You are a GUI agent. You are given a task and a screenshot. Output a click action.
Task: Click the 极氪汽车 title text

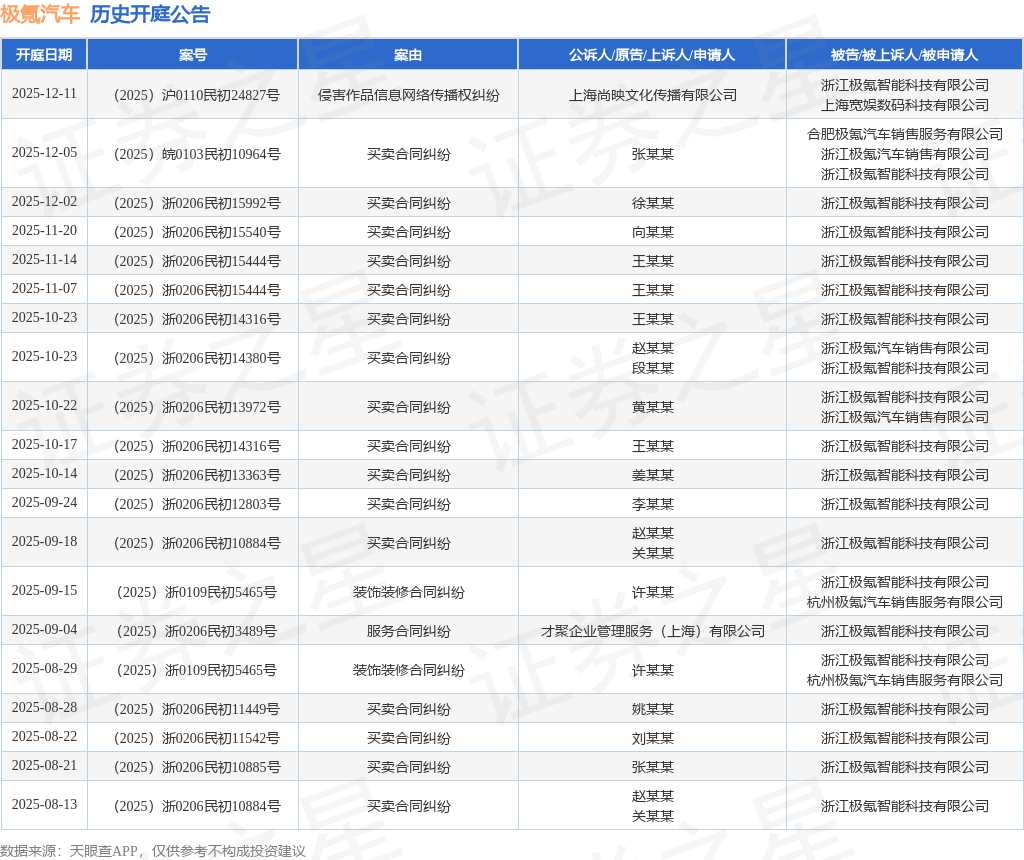[40, 14]
